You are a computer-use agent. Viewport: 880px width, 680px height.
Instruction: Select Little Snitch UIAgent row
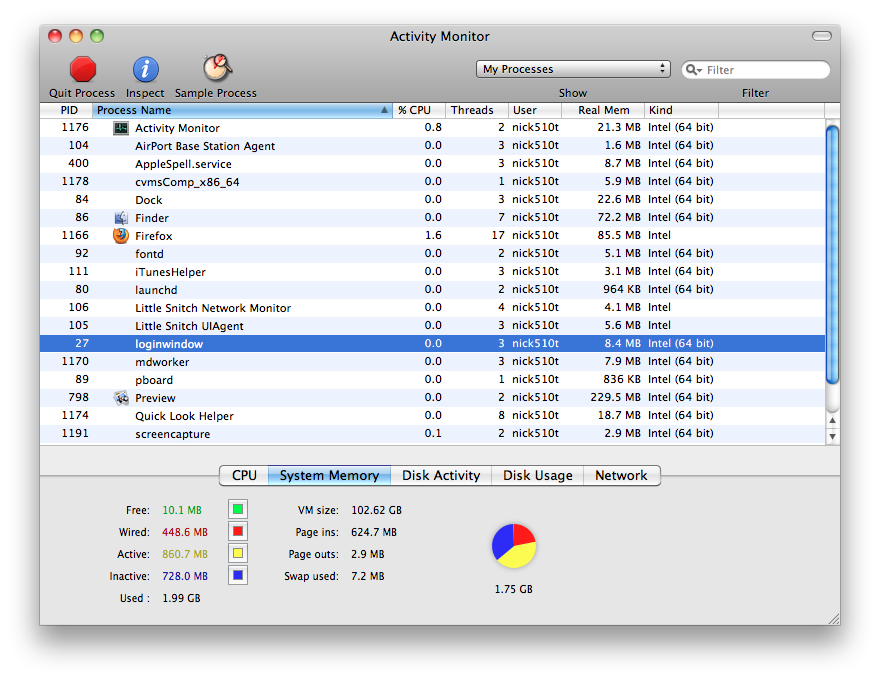click(x=432, y=325)
